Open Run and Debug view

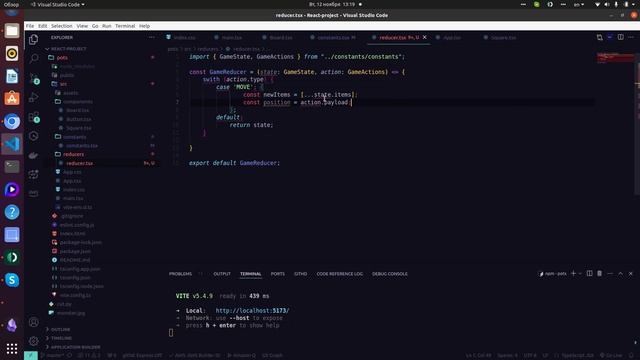(x=33, y=98)
